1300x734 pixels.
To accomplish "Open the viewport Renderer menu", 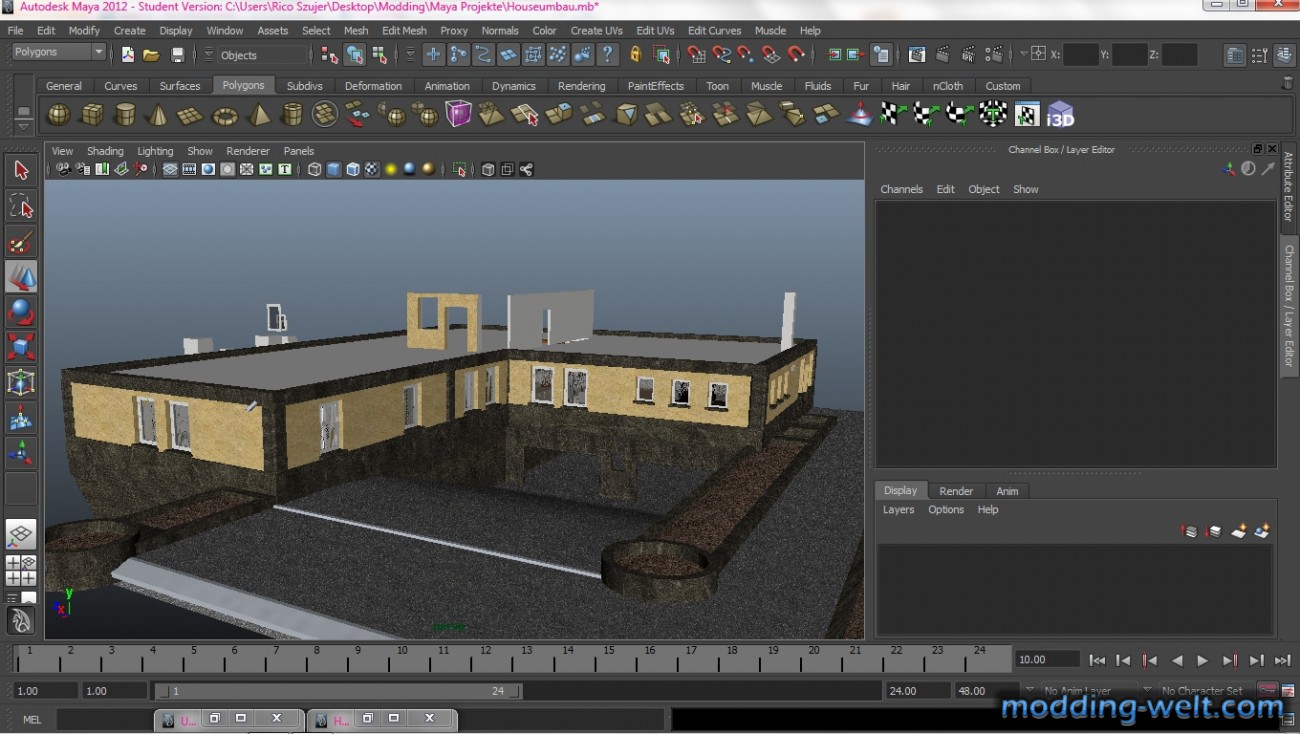I will (247, 151).
